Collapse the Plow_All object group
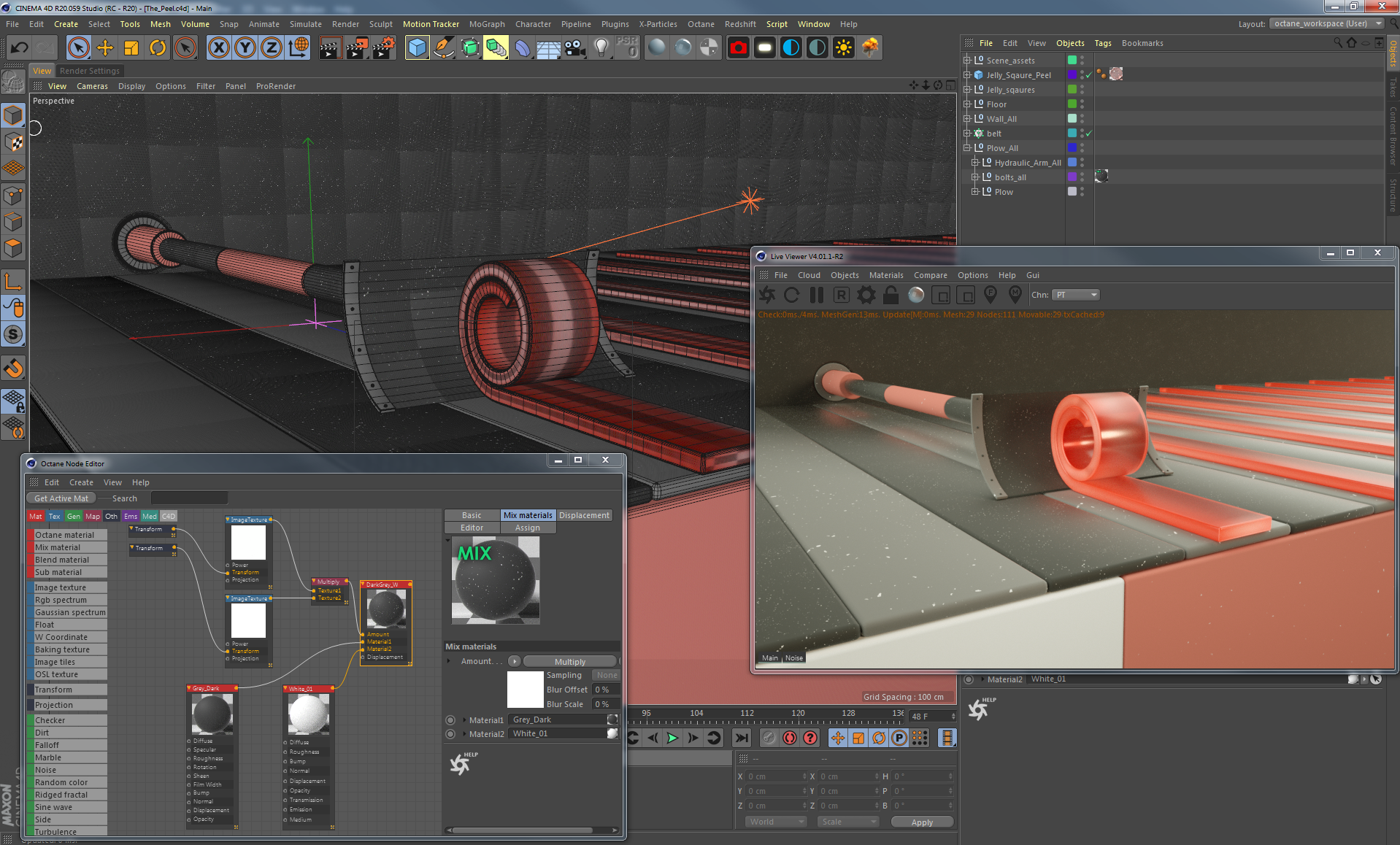1400x845 pixels. (x=966, y=147)
